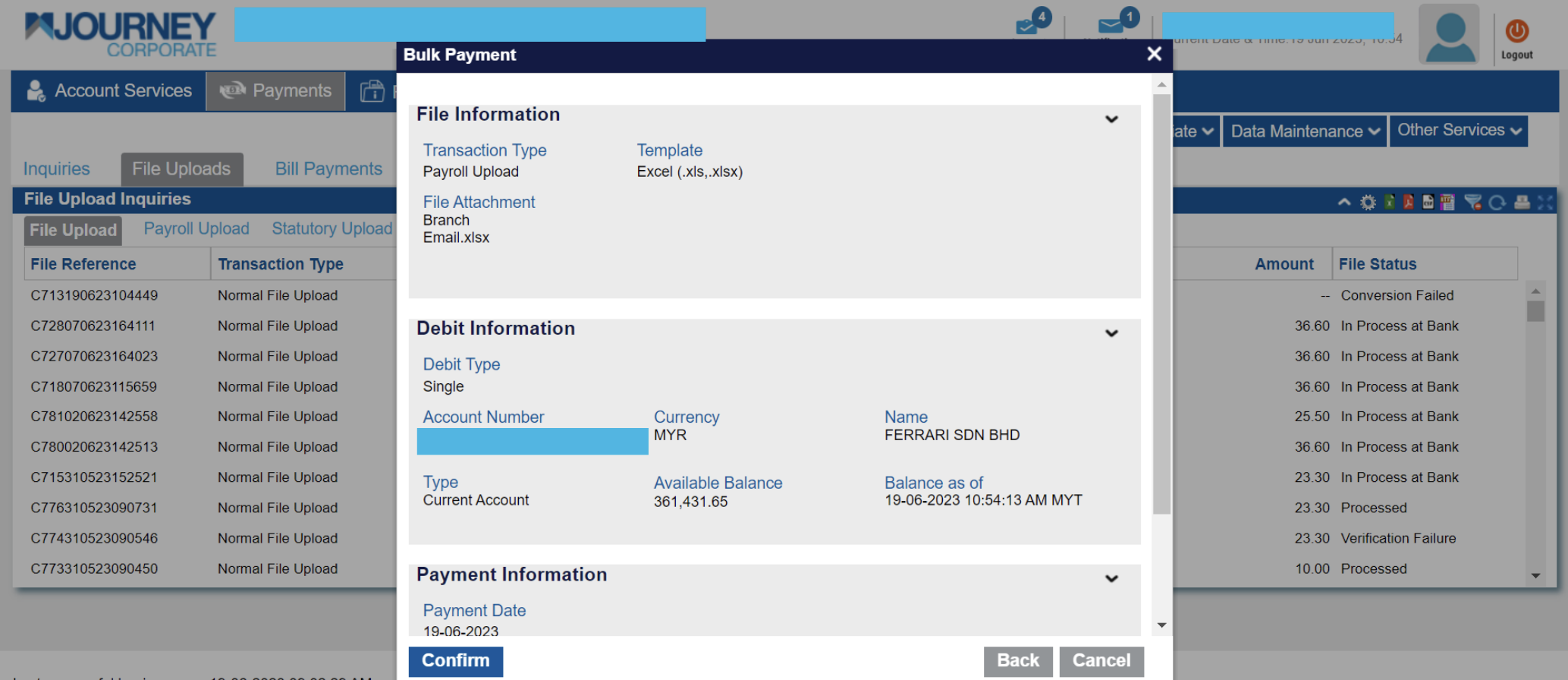Export list to PDF icon
This screenshot has width=1568, height=680.
click(x=1409, y=202)
